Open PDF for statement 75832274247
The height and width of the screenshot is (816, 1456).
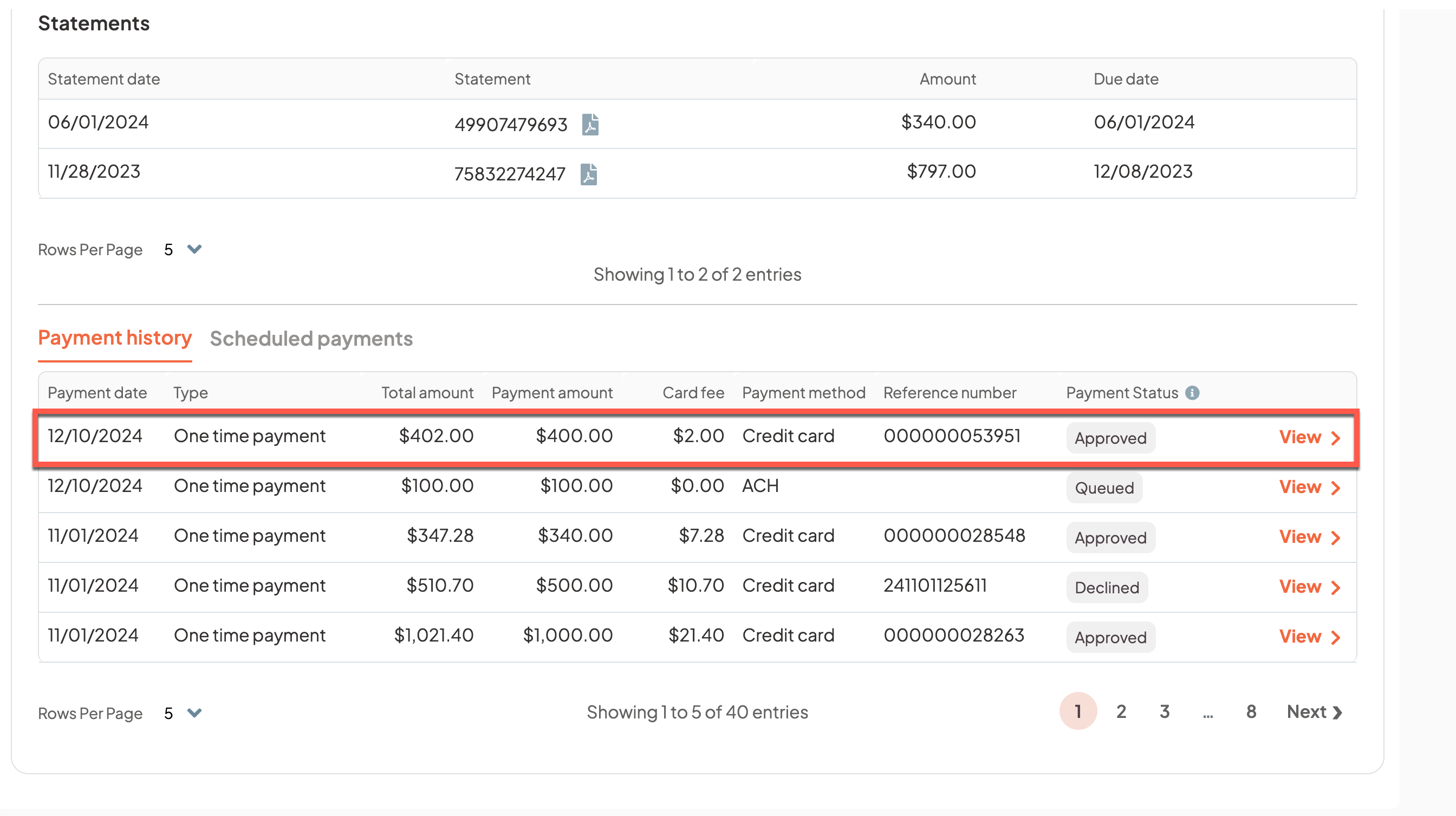click(x=588, y=173)
